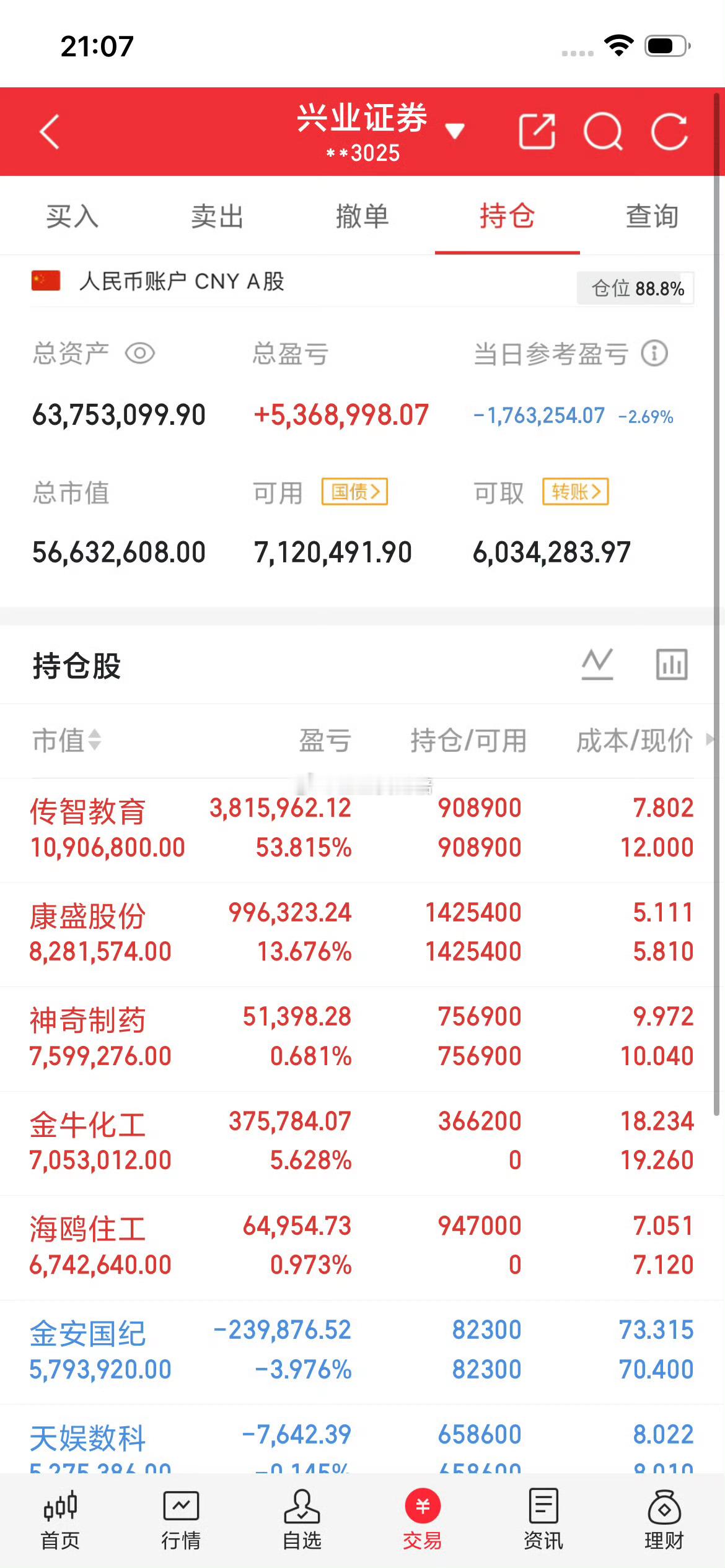Open the holdings bar chart icon

pyautogui.click(x=672, y=664)
